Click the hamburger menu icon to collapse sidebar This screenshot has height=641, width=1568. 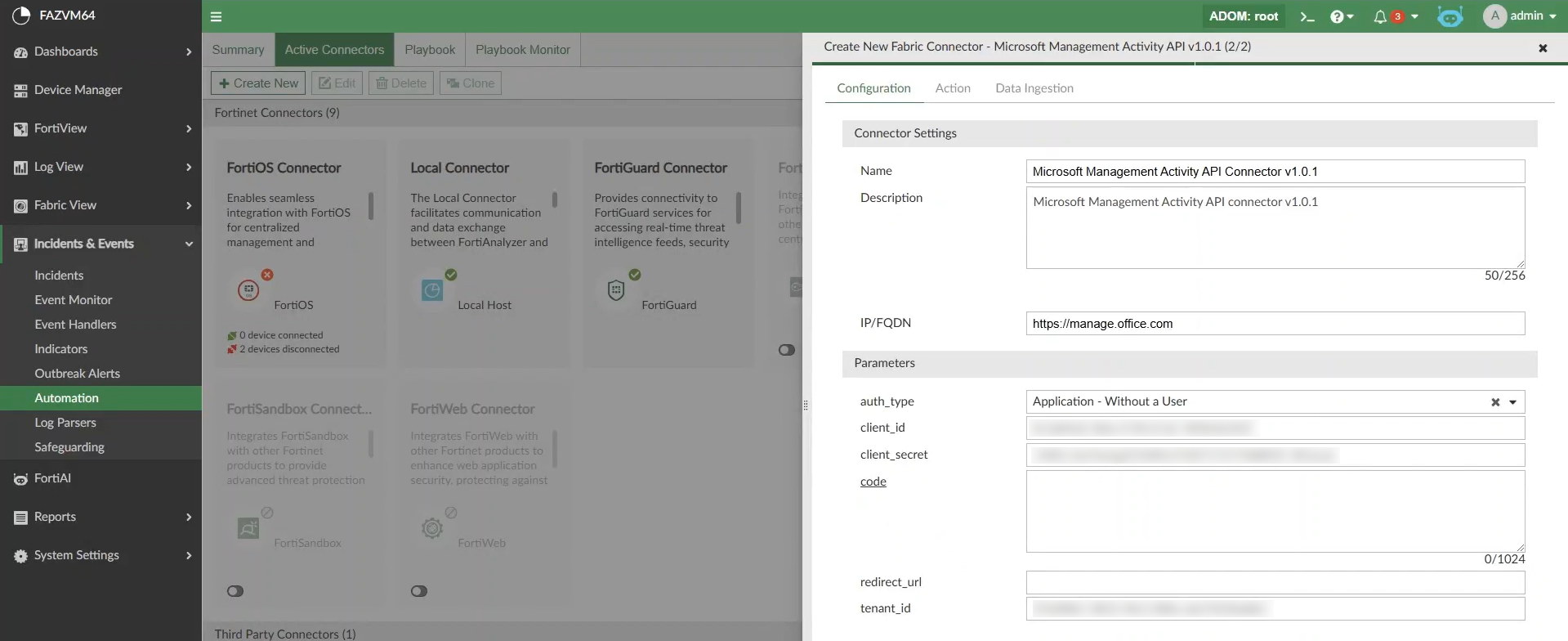click(216, 16)
